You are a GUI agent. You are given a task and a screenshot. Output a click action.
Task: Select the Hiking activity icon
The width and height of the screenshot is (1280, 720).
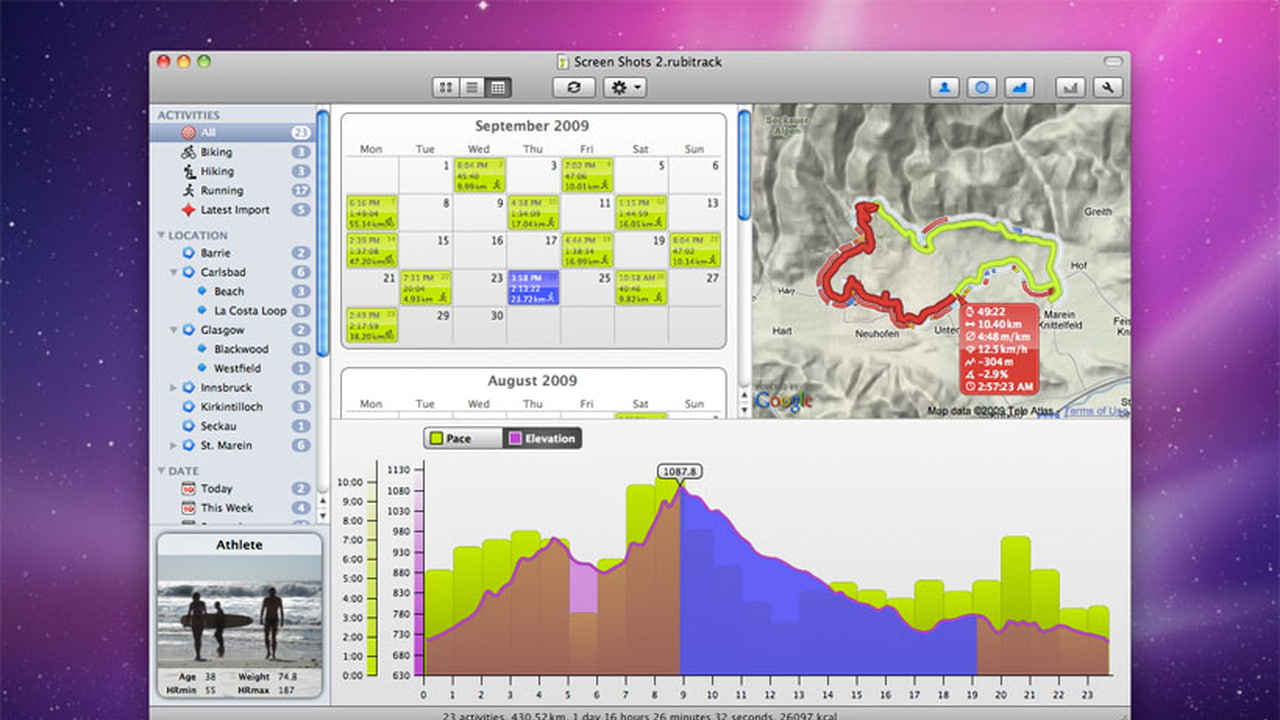point(188,171)
